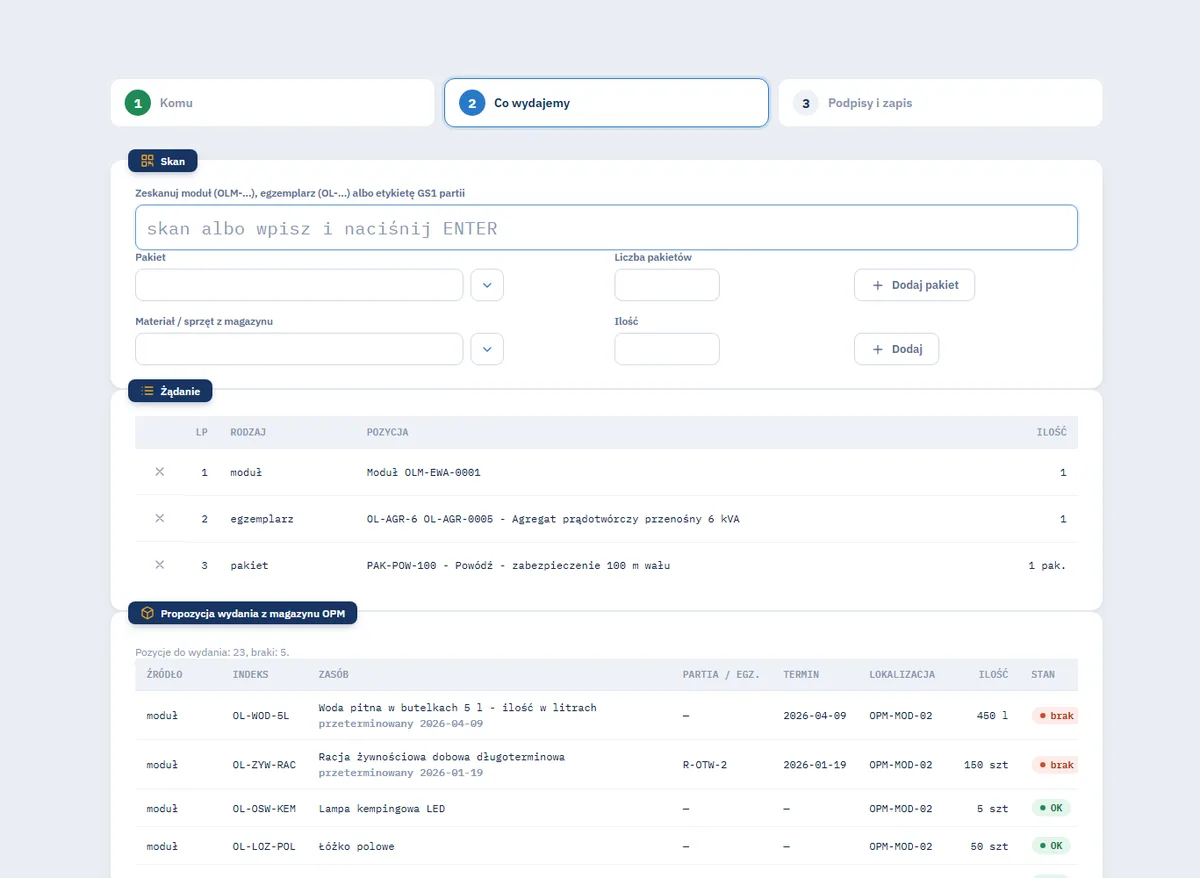Viewport: 1200px width, 878px height.
Task: Click the date 2026-04-09 in Termin column
Action: (815, 716)
